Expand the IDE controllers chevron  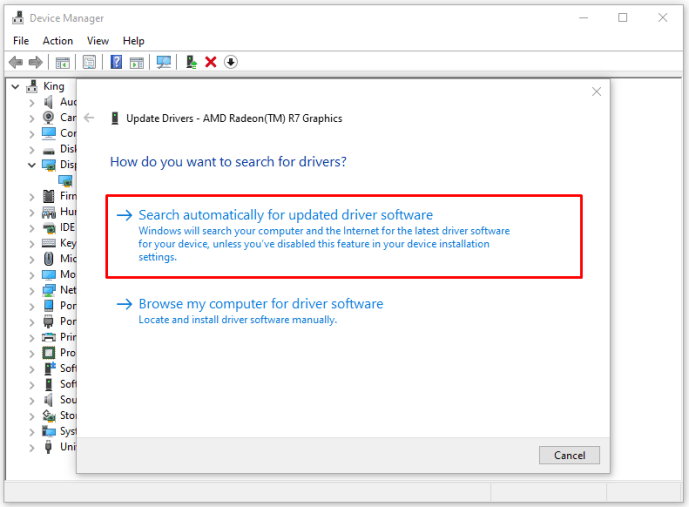(32, 228)
